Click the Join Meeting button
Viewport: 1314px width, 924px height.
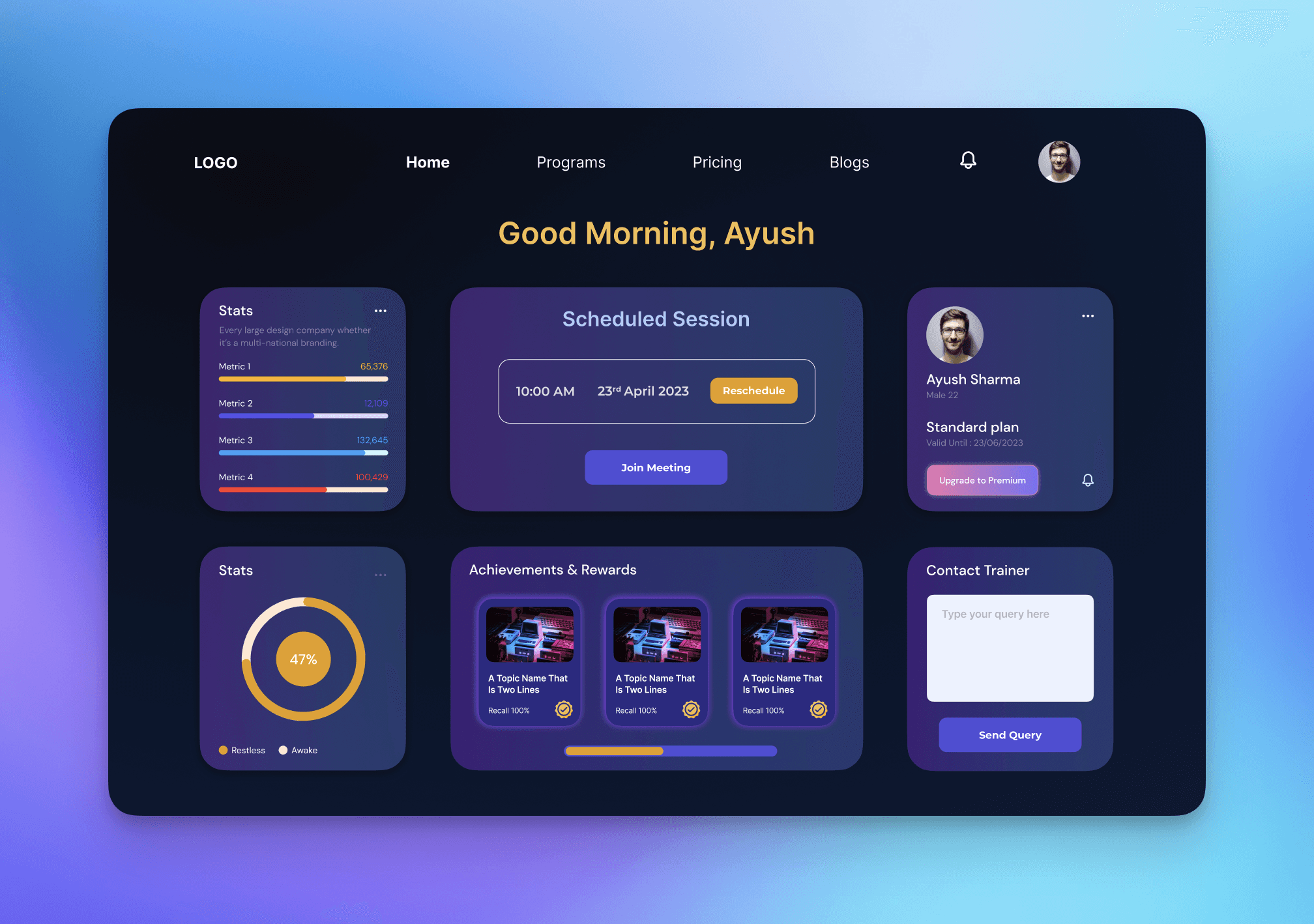click(655, 467)
